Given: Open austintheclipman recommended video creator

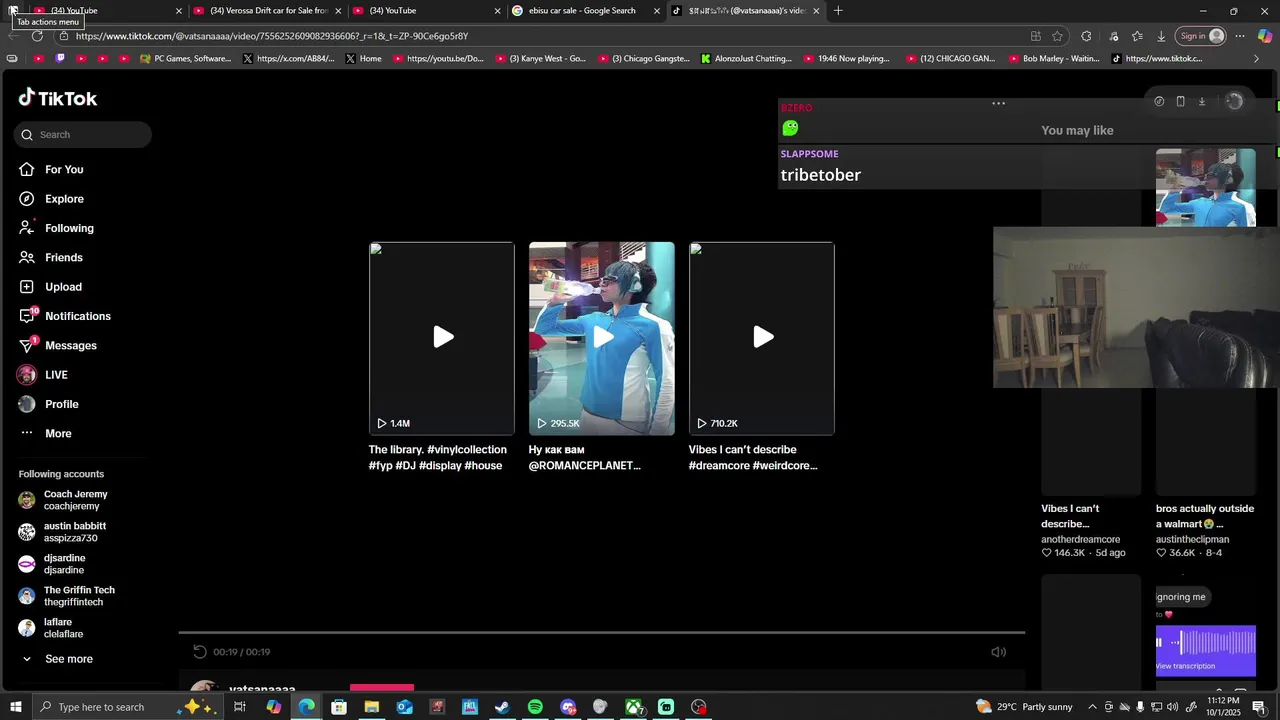Looking at the screenshot, I should [x=1193, y=540].
